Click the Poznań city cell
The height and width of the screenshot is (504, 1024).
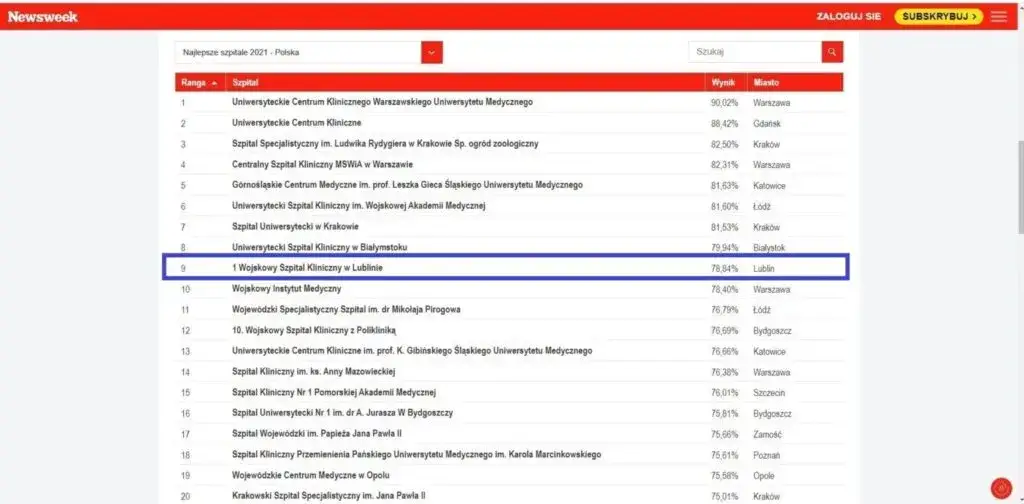pos(766,455)
